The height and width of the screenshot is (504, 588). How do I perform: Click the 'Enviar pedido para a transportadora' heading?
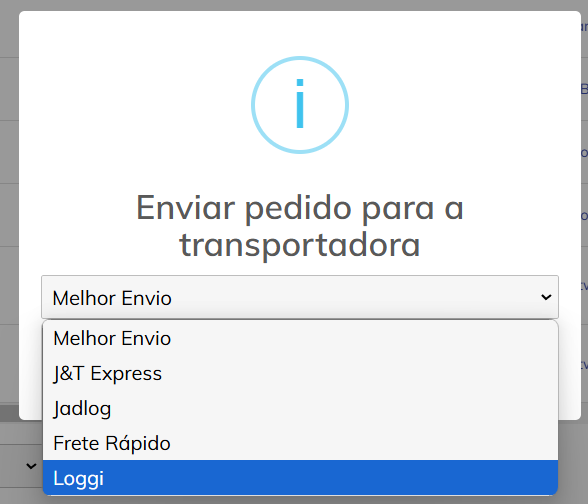300,226
